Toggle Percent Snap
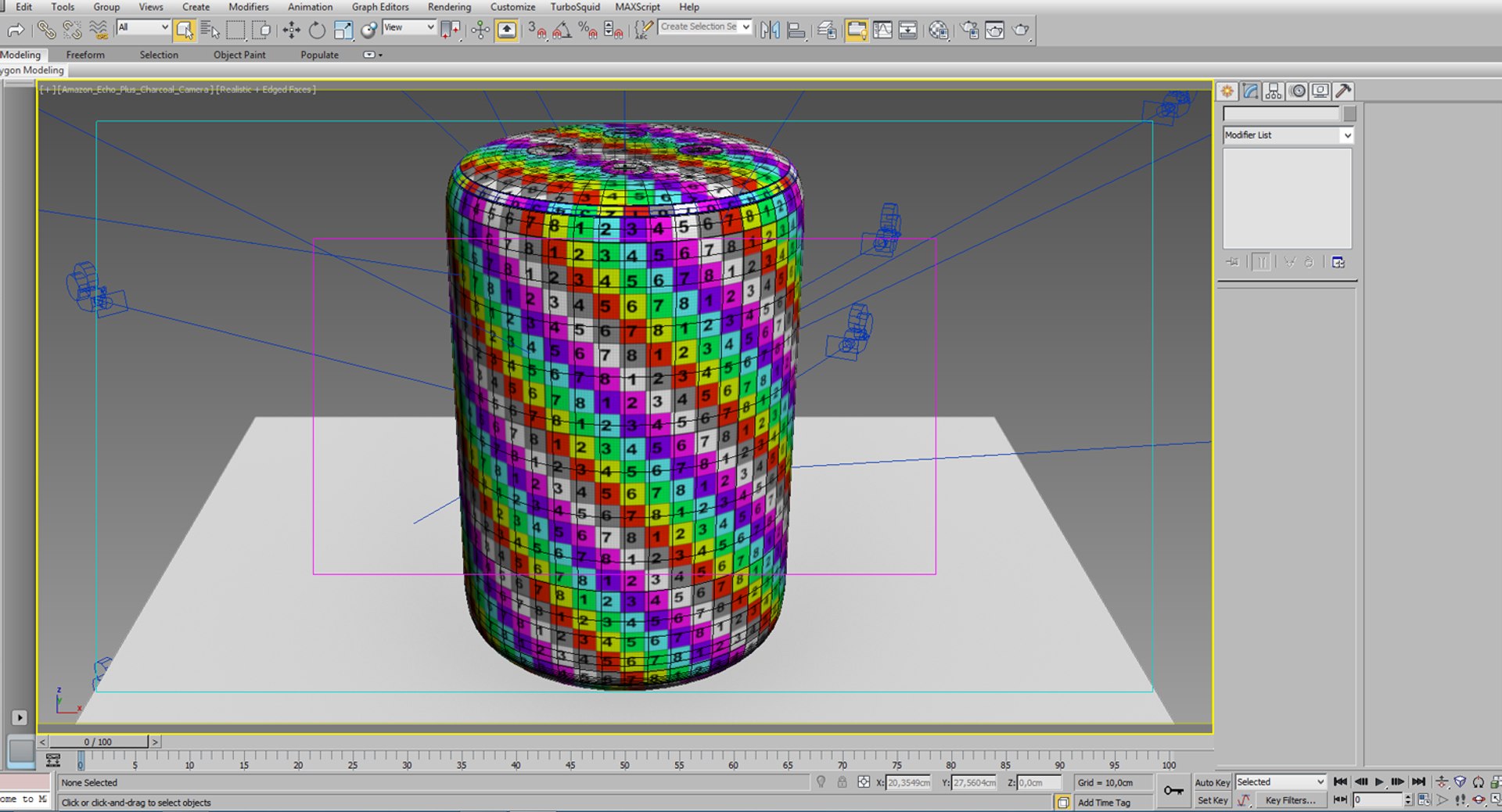 (588, 30)
